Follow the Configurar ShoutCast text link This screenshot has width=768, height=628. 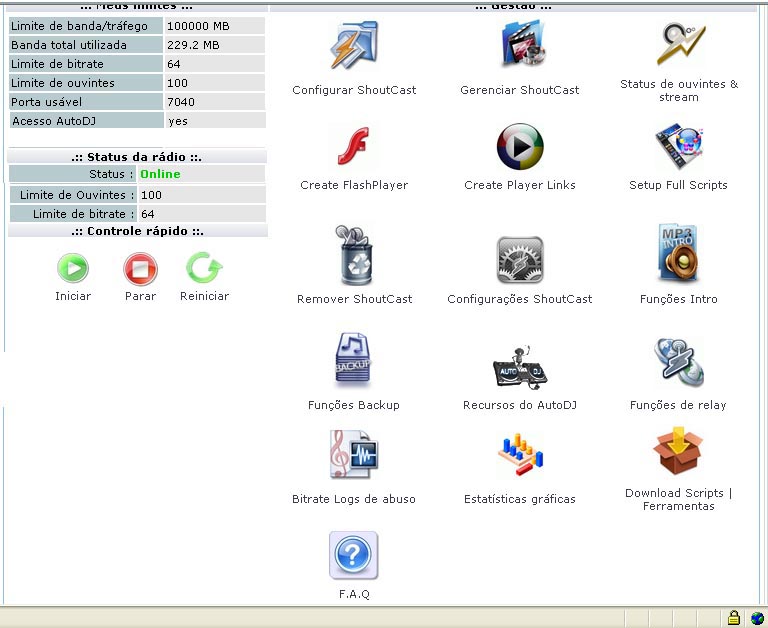[354, 90]
